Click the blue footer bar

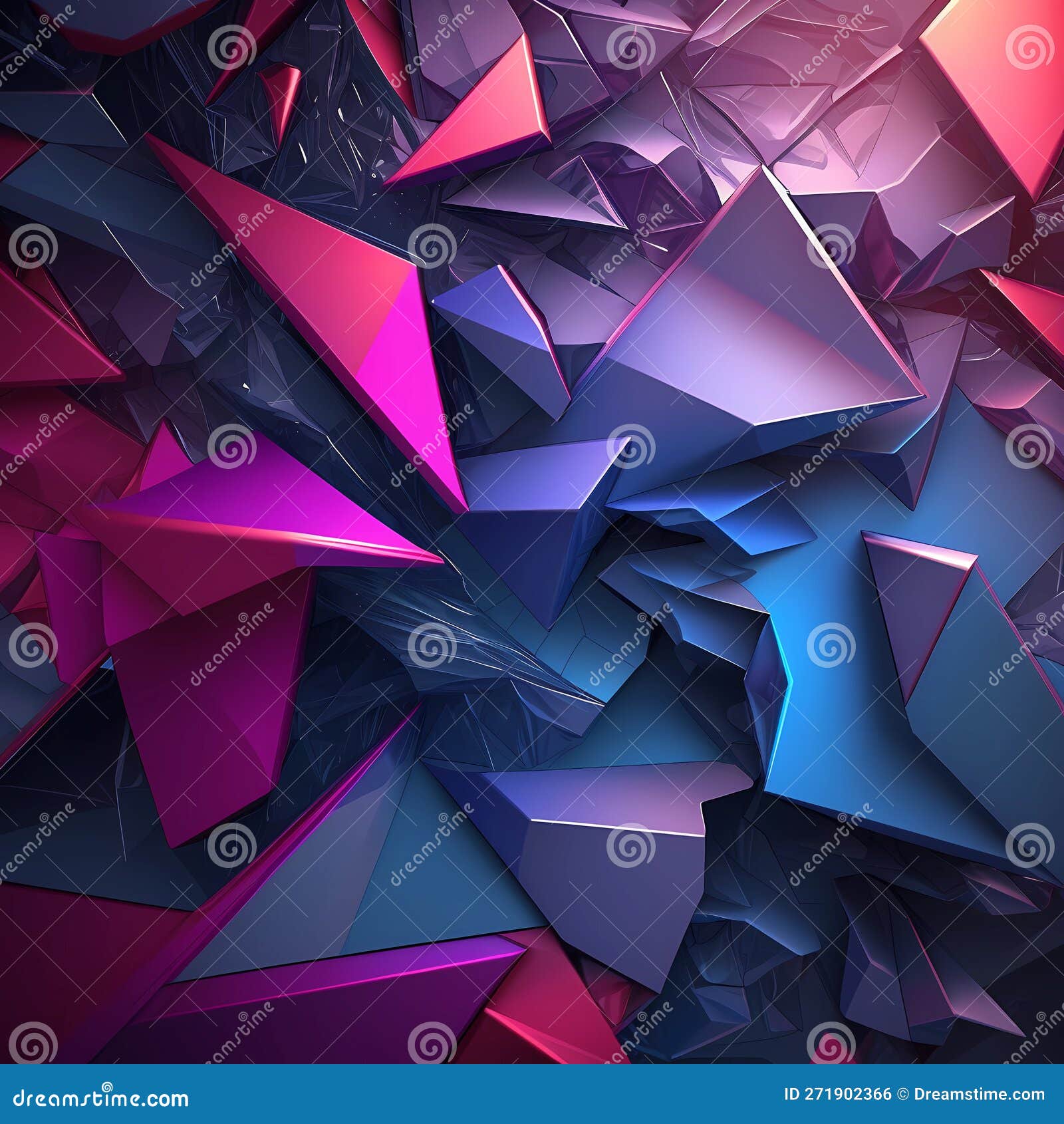click(532, 1099)
